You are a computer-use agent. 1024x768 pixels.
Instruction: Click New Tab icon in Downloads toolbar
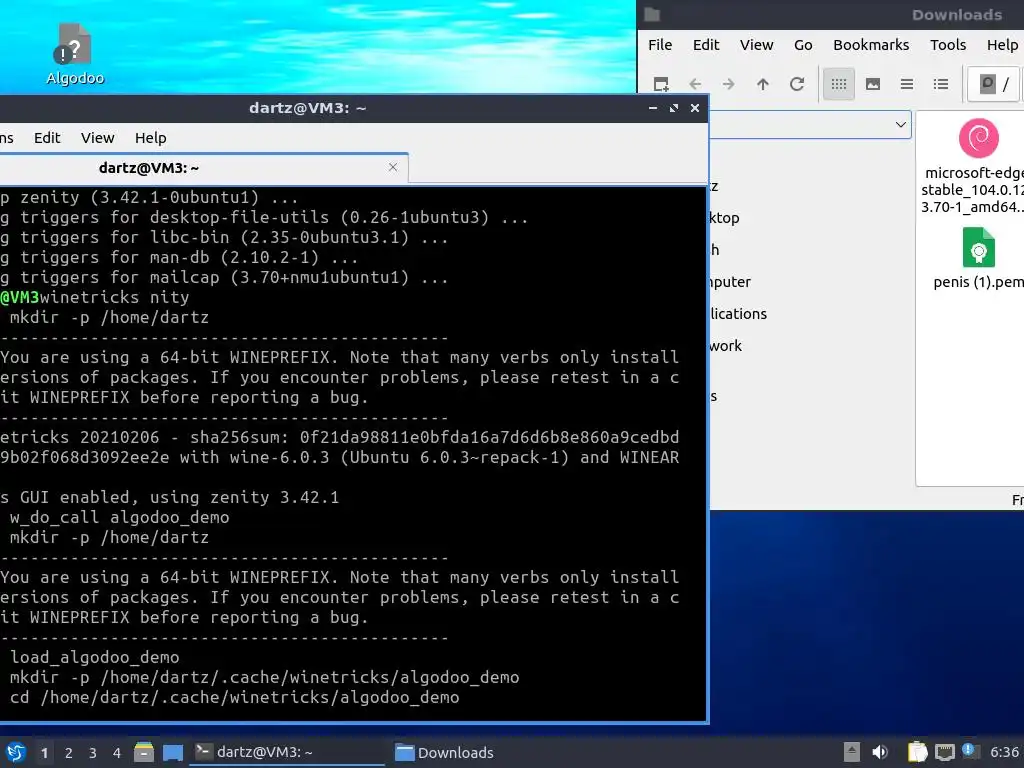point(661,84)
